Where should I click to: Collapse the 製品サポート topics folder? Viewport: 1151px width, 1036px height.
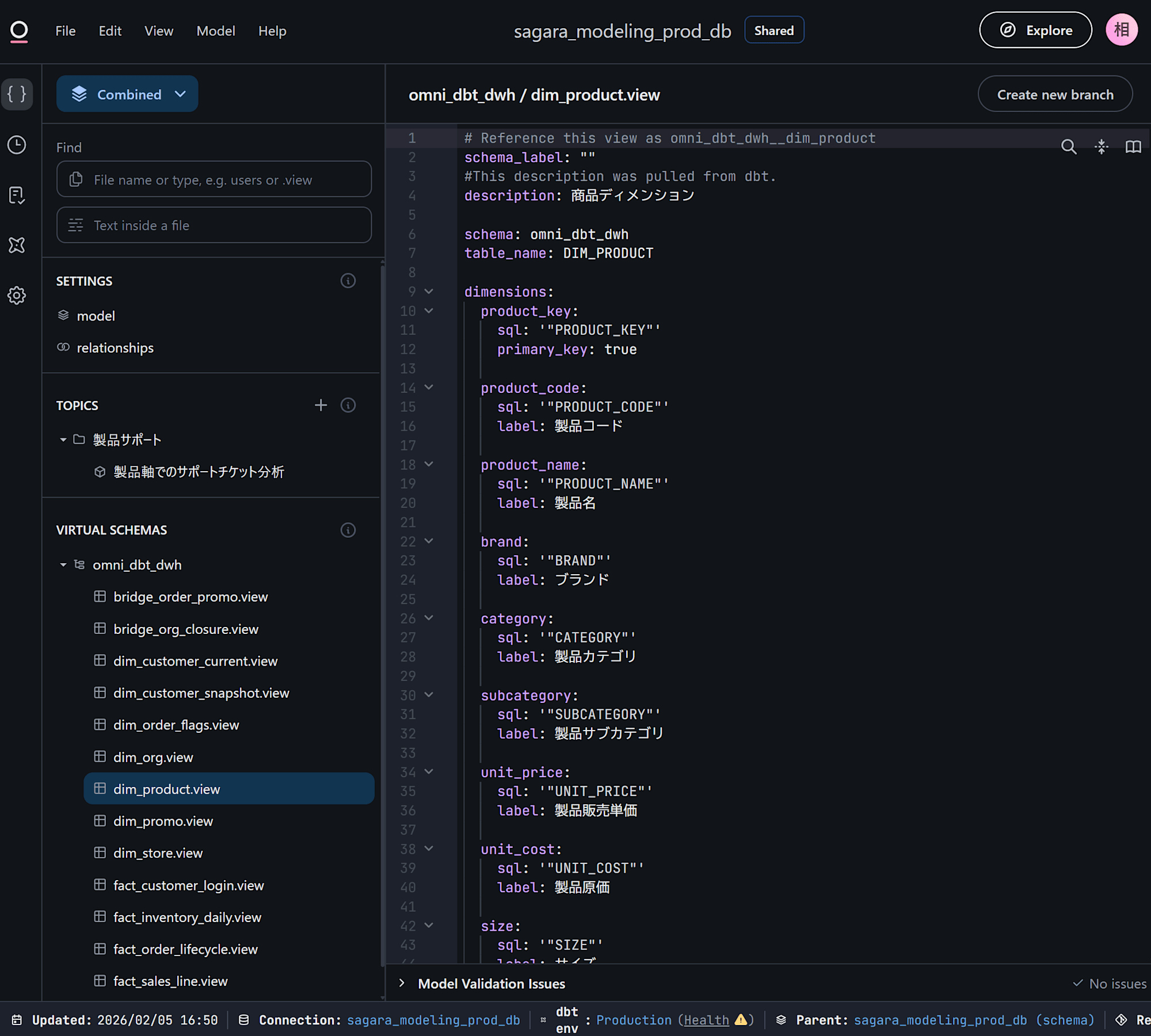coord(63,440)
